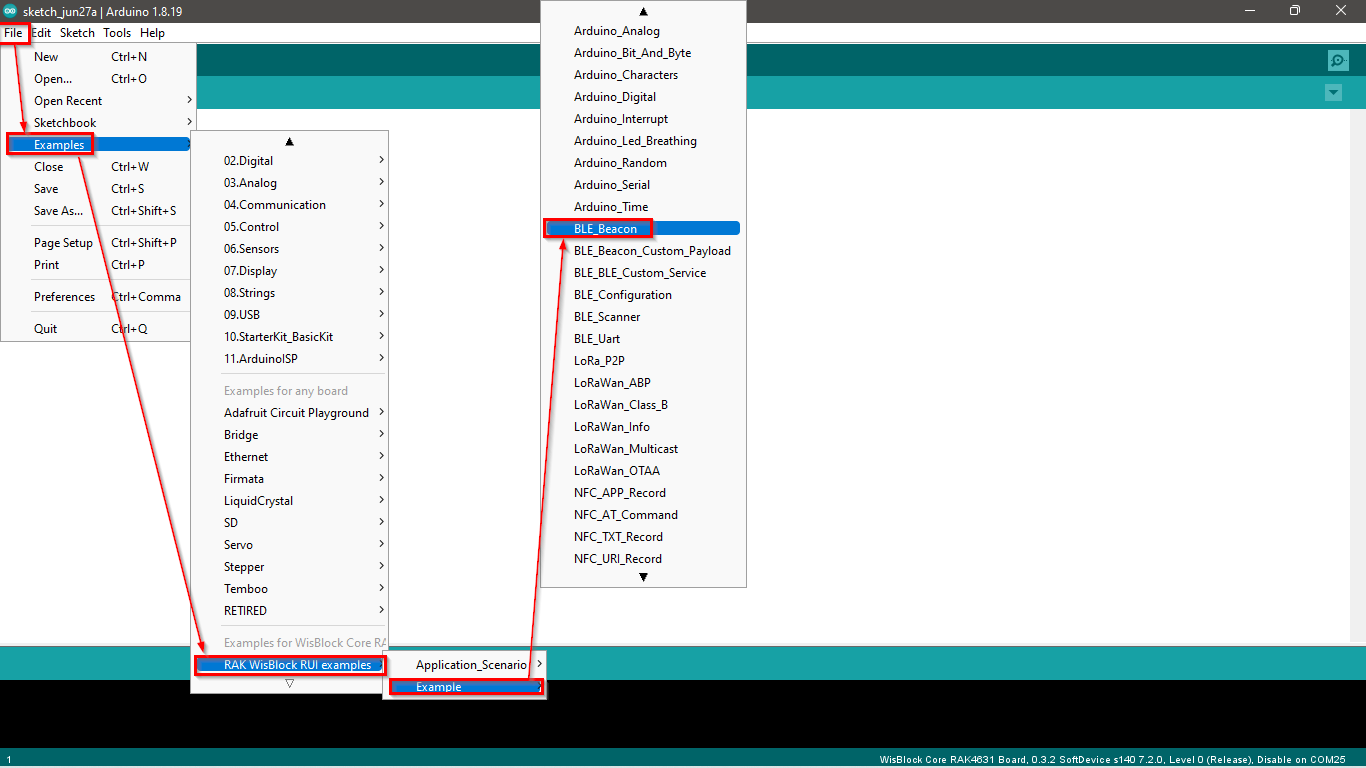Open the Edit menu
Image resolution: width=1366 pixels, height=768 pixels.
click(41, 33)
